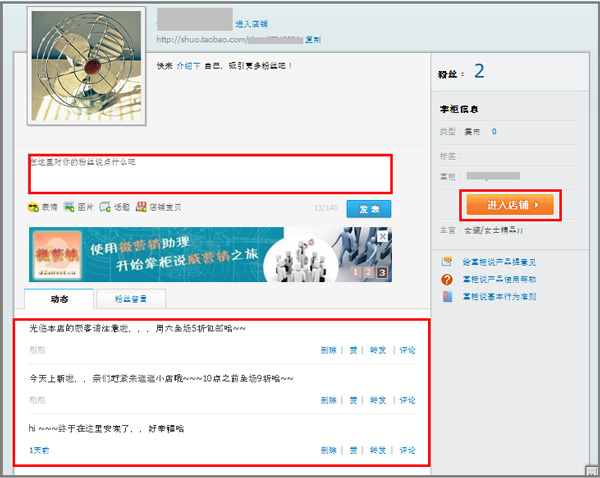Image resolution: width=600 pixels, height=478 pixels.
Task: Forward the hi 终于在这里安家了 post
Action: point(378,450)
